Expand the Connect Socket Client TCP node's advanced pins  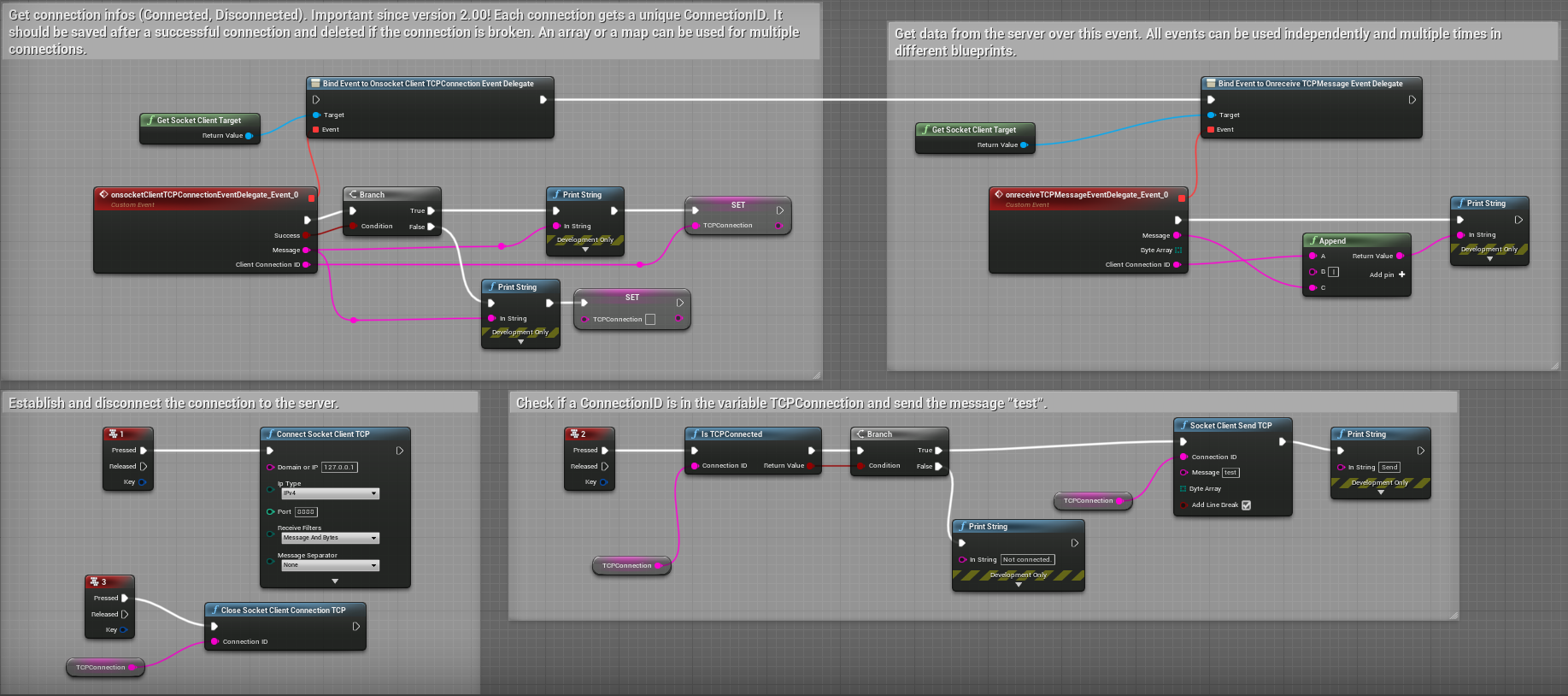coord(335,581)
